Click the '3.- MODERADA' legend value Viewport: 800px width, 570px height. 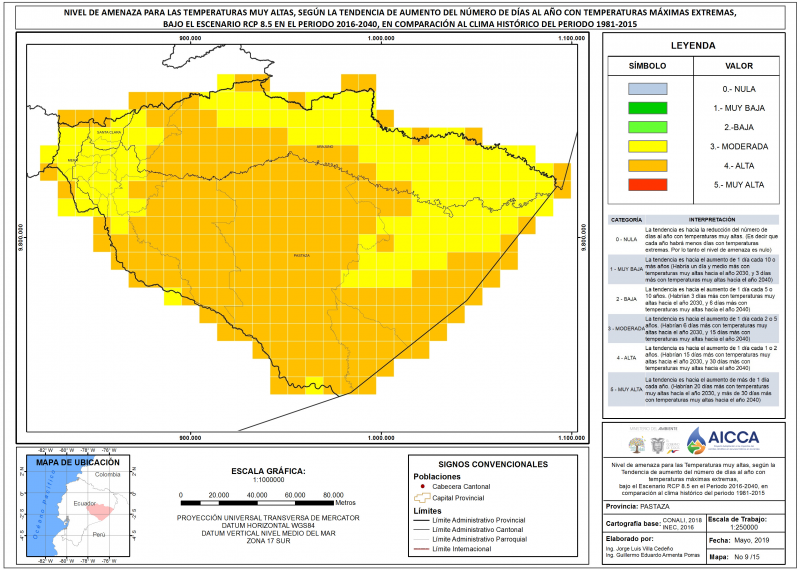(739, 146)
